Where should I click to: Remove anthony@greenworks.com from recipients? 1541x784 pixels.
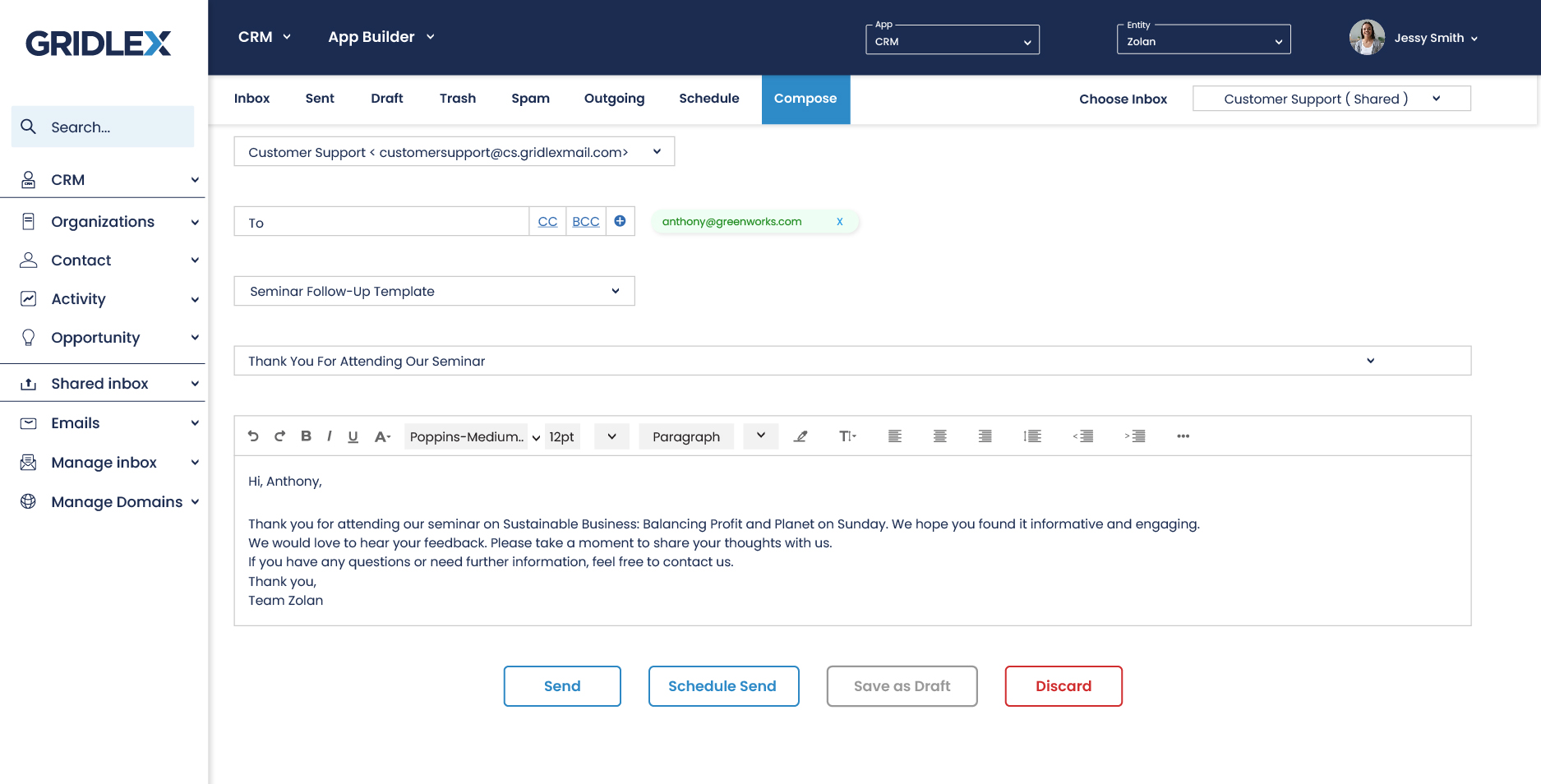pos(839,221)
